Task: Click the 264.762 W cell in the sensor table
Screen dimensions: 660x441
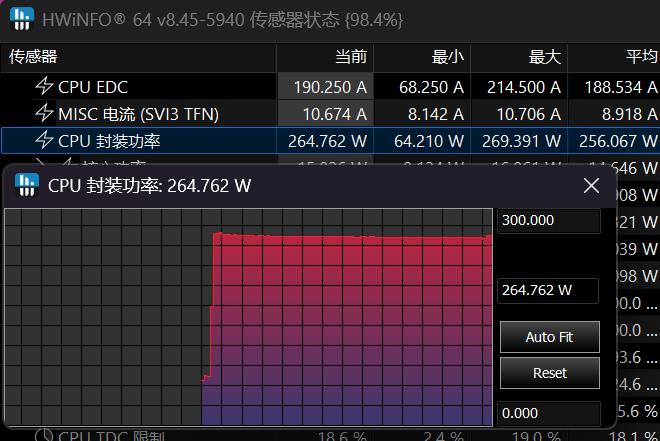Action: (x=327, y=141)
